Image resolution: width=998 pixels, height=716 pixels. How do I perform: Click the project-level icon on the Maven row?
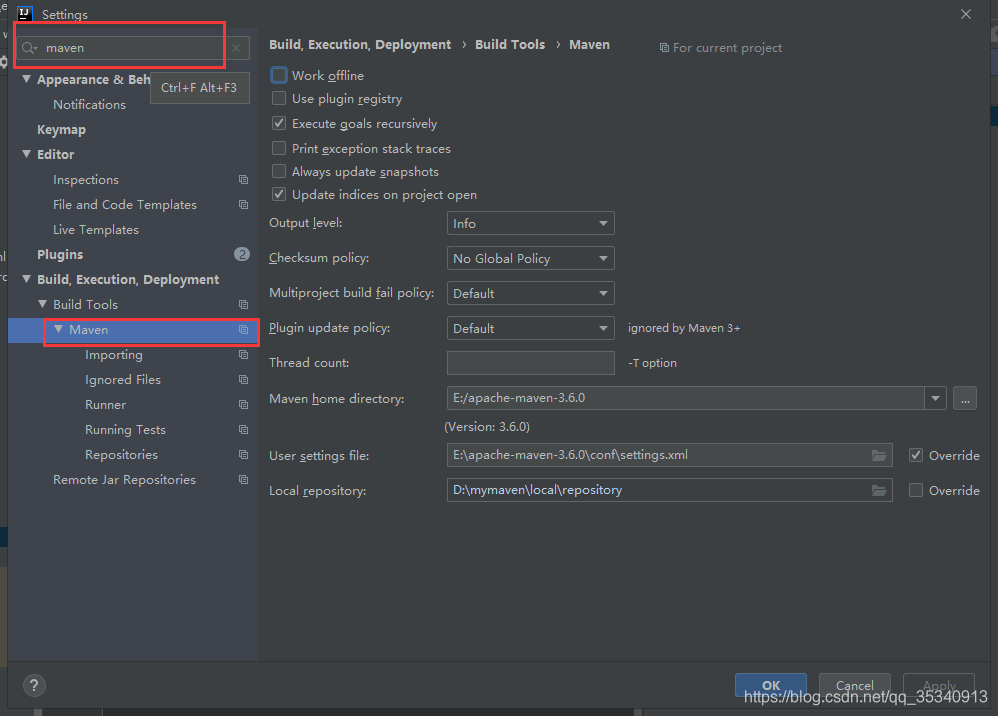(243, 329)
